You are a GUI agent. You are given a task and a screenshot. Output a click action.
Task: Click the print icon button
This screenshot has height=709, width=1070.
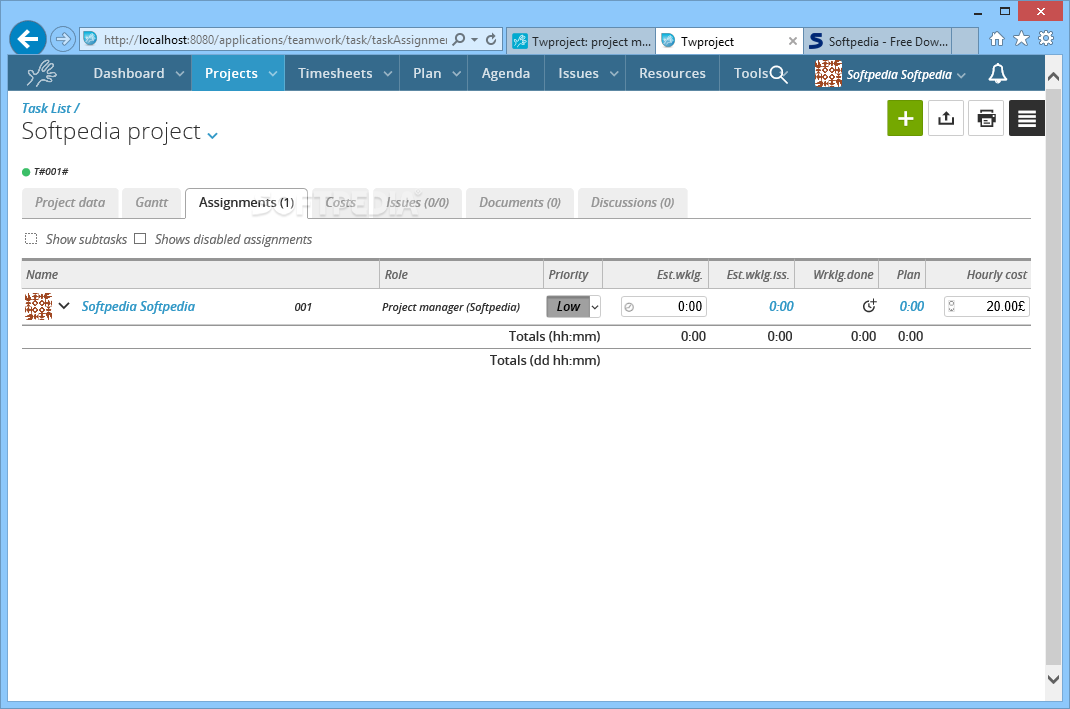click(986, 118)
